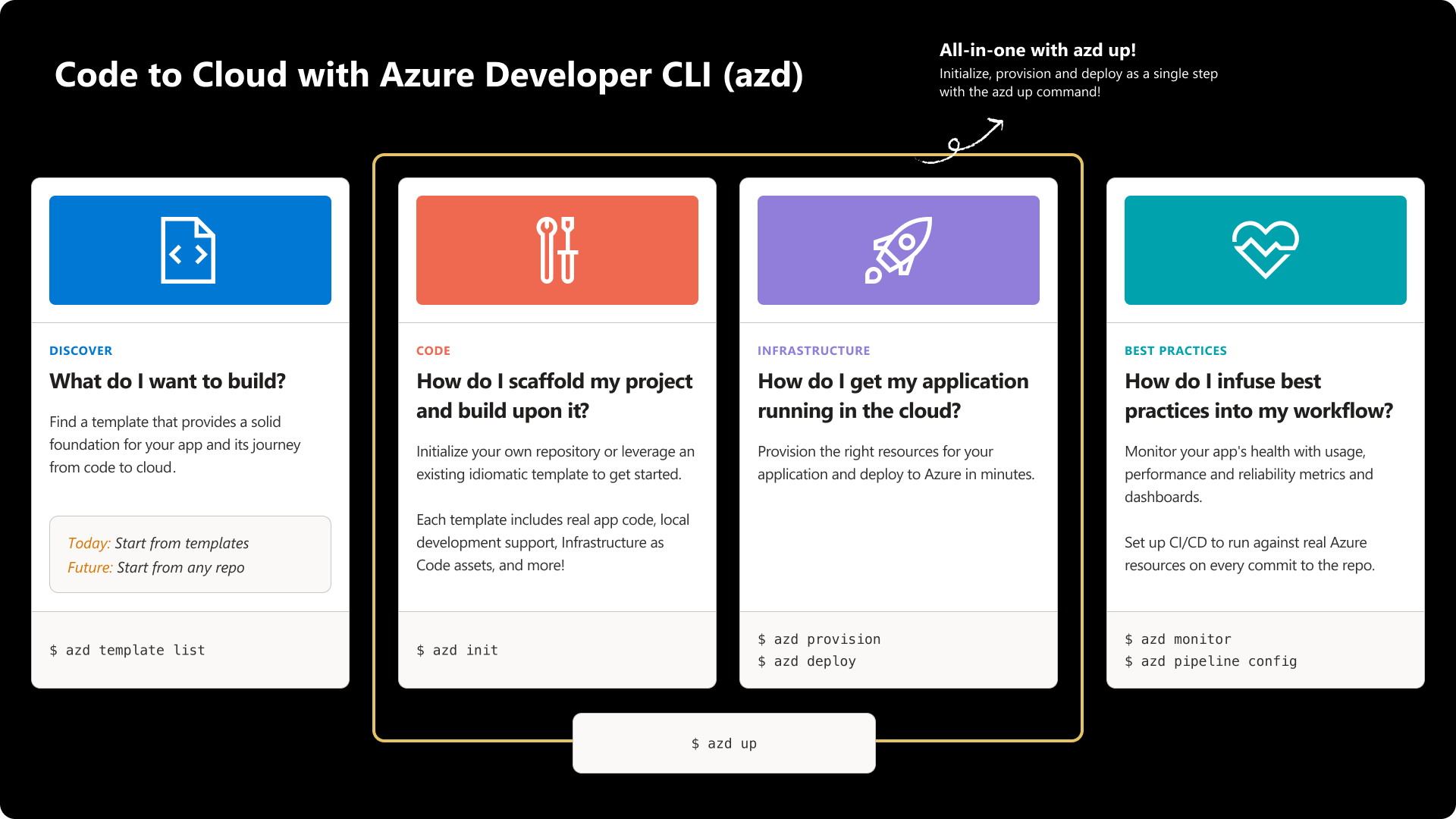Select the wrench and screwdriver tools icon
This screenshot has width=1456, height=819.
coord(557,249)
